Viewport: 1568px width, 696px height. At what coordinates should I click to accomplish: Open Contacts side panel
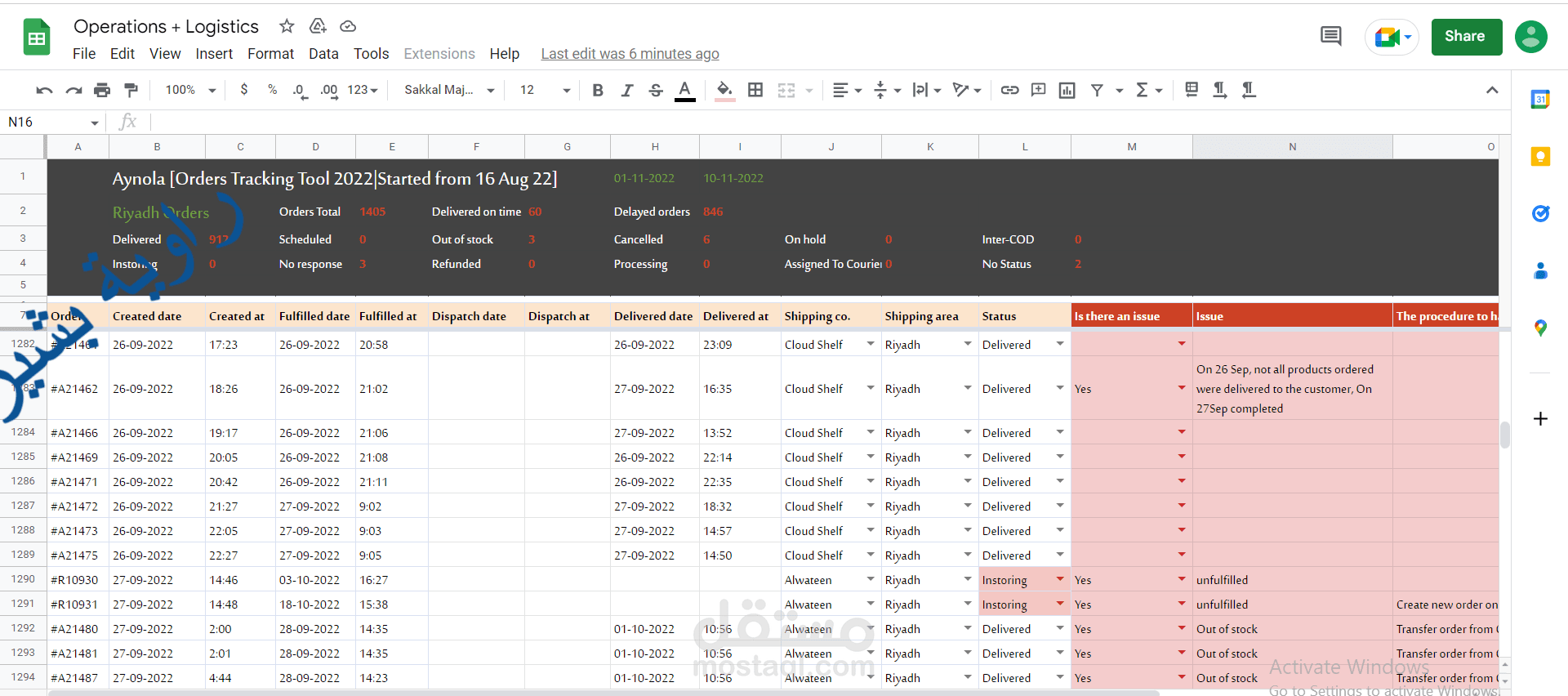coord(1540,270)
